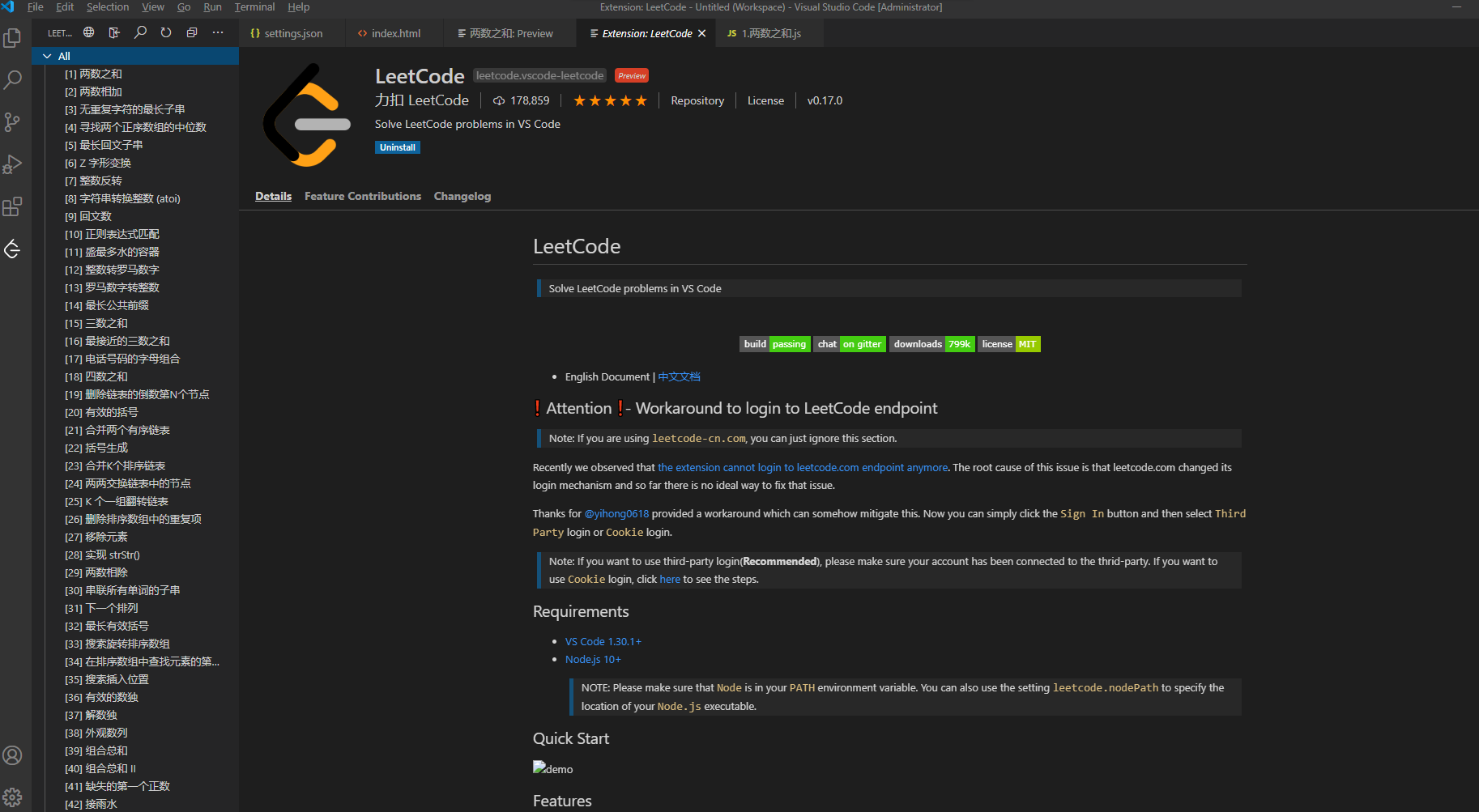This screenshot has width=1479, height=812.
Task: Select the Feature Contributions tab
Action: 363,196
